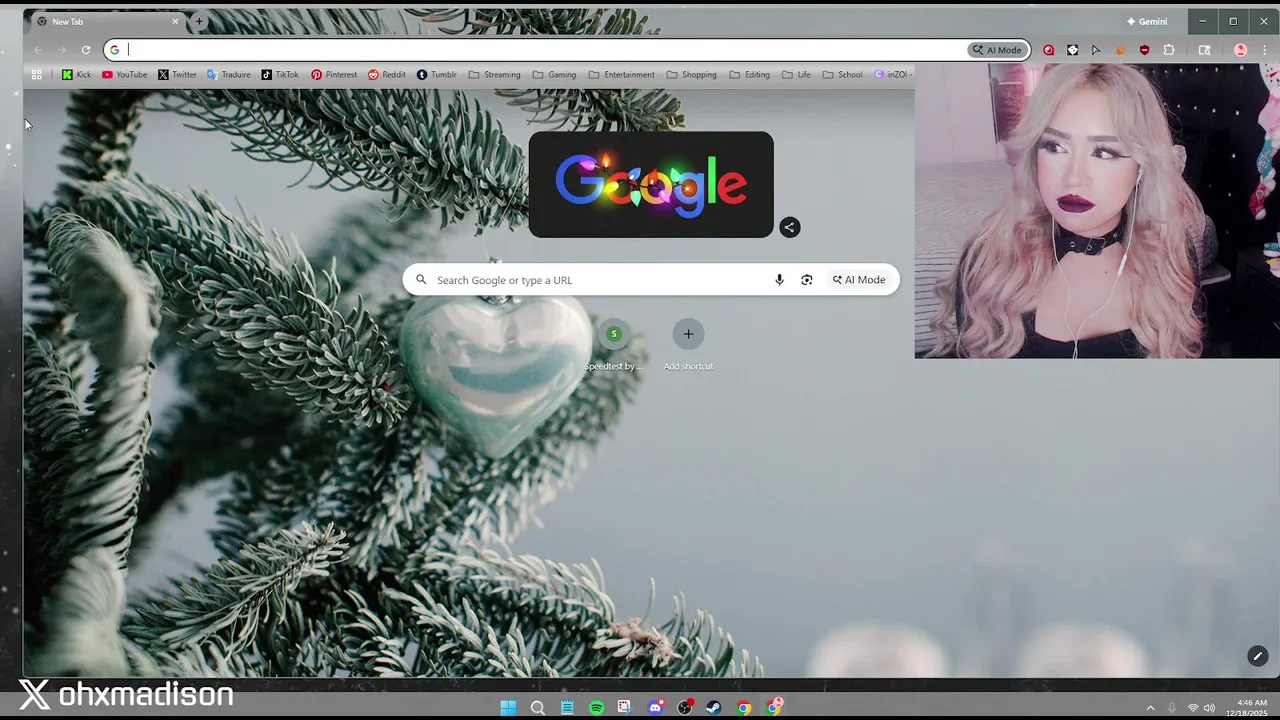Share the Google doodle
Image resolution: width=1280 pixels, height=720 pixels.
pos(789,227)
